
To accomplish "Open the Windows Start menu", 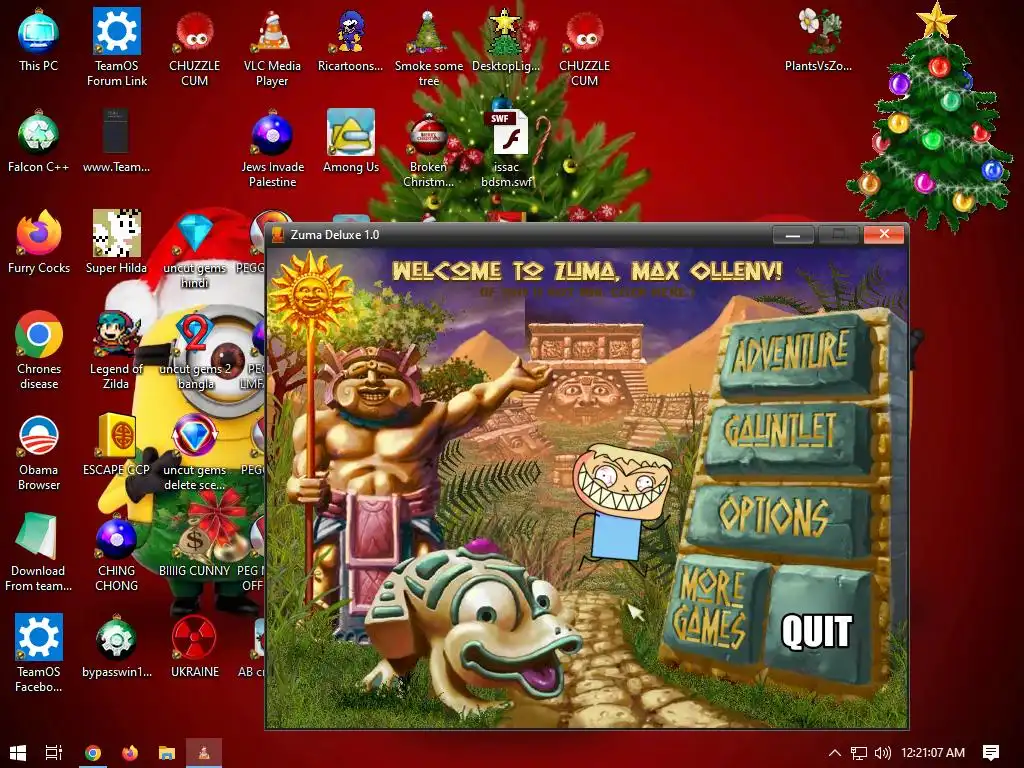I will (x=18, y=752).
